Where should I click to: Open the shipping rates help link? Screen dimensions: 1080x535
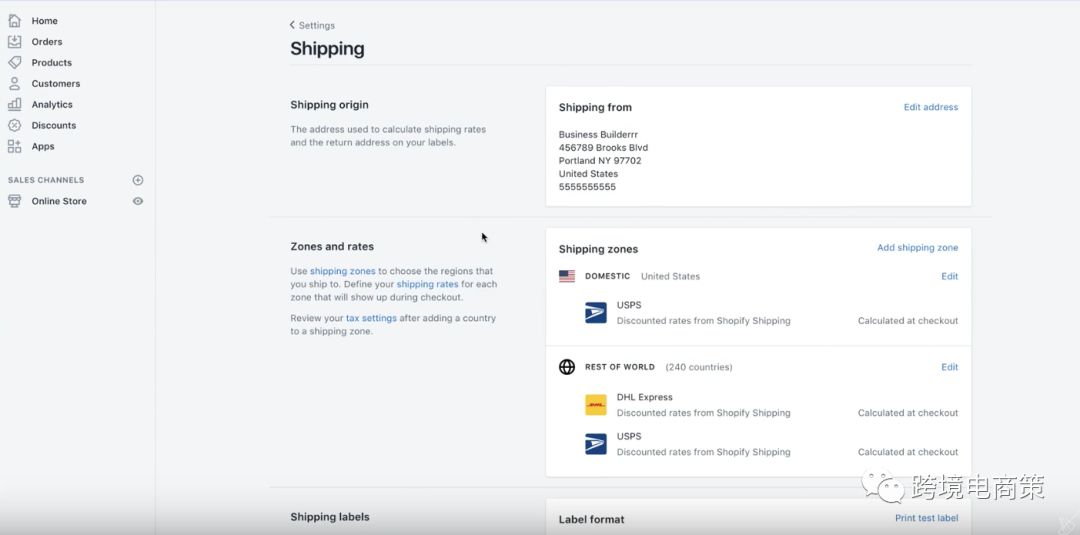[427, 284]
